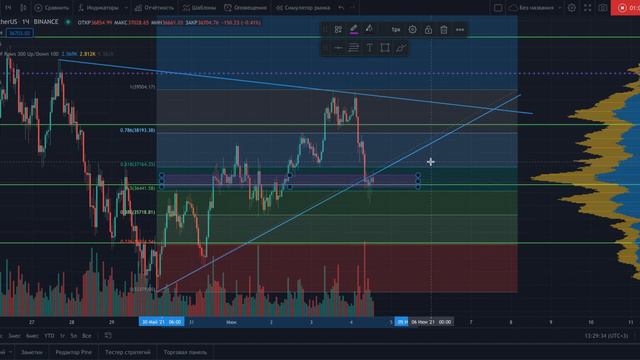
Task: Select top-left handle of purple rectangle
Action: 162,176
